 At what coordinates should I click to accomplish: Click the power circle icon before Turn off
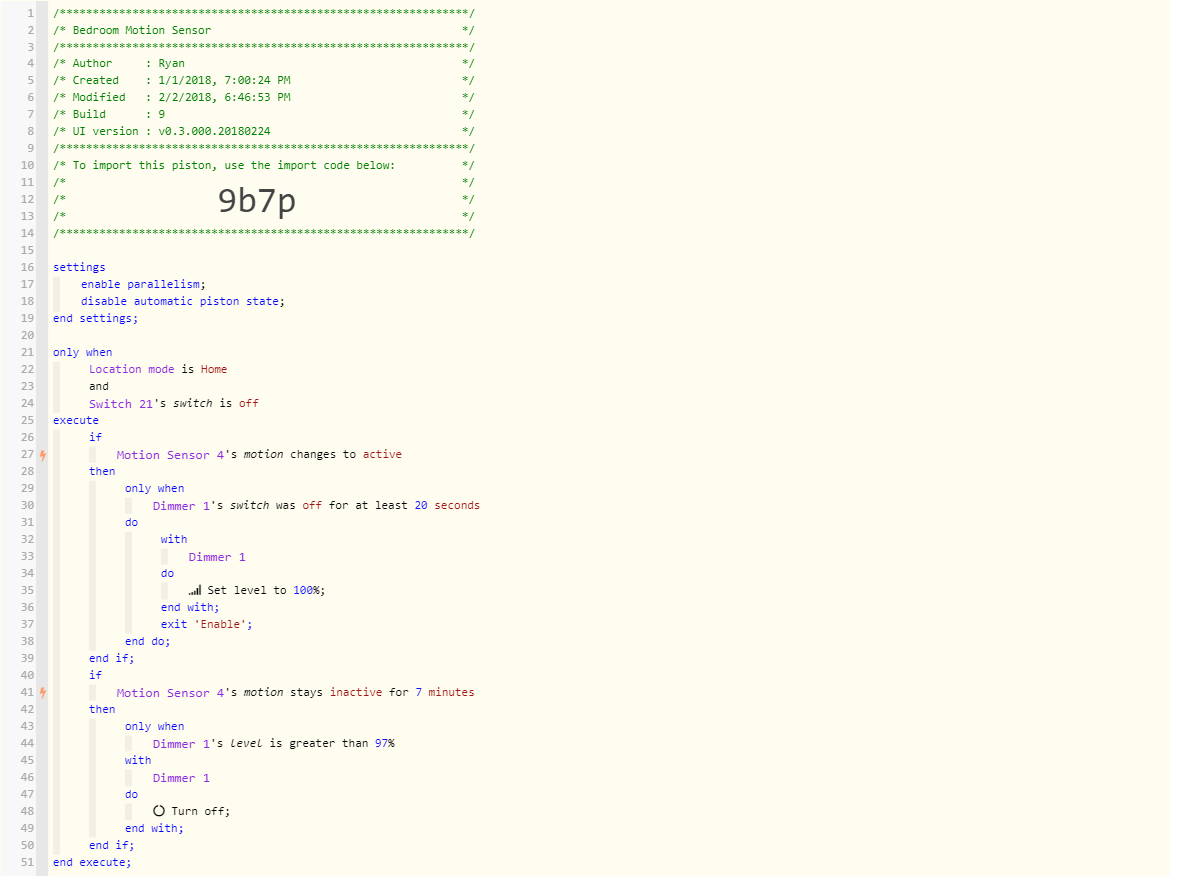159,811
